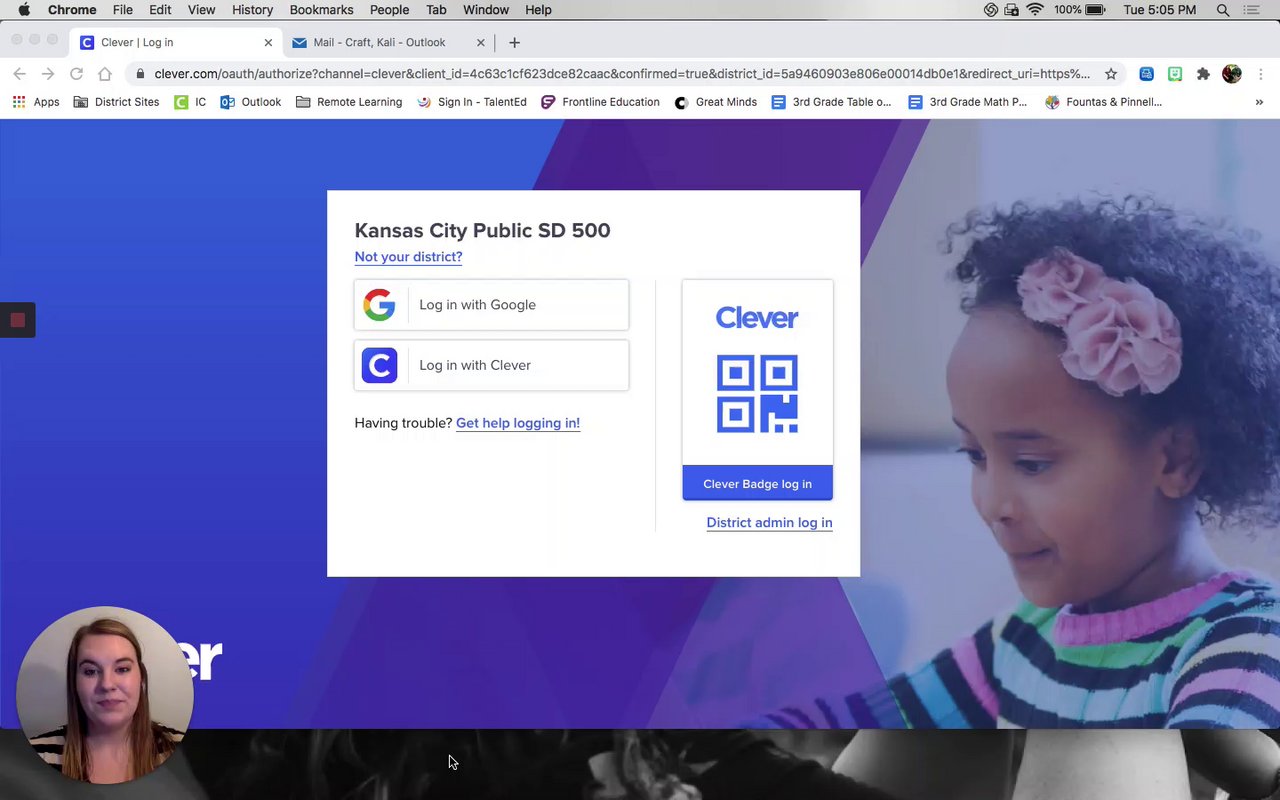Click the Clever C logo icon
This screenshot has height=800, width=1280.
tap(379, 365)
